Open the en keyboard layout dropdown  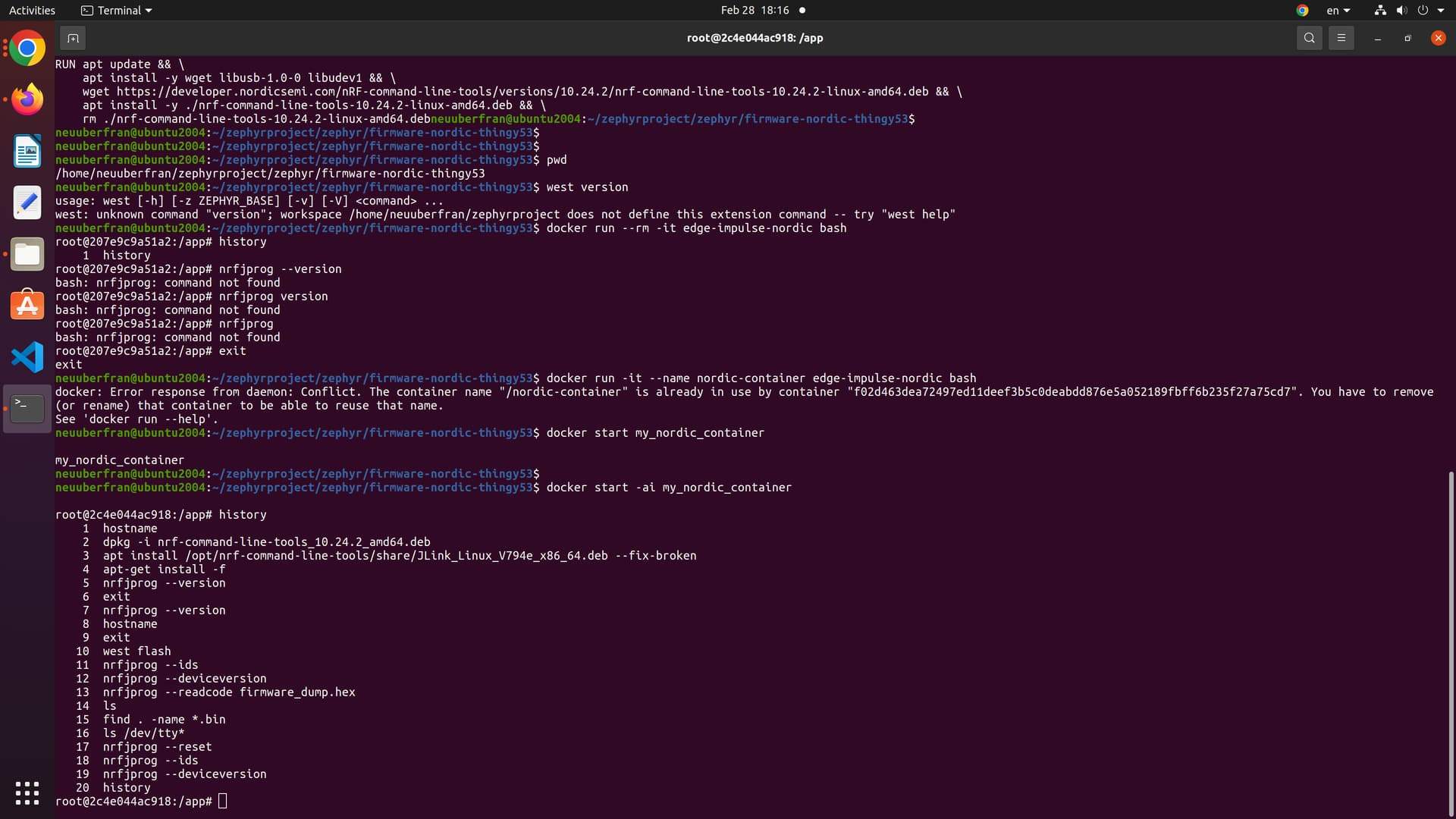click(1338, 11)
